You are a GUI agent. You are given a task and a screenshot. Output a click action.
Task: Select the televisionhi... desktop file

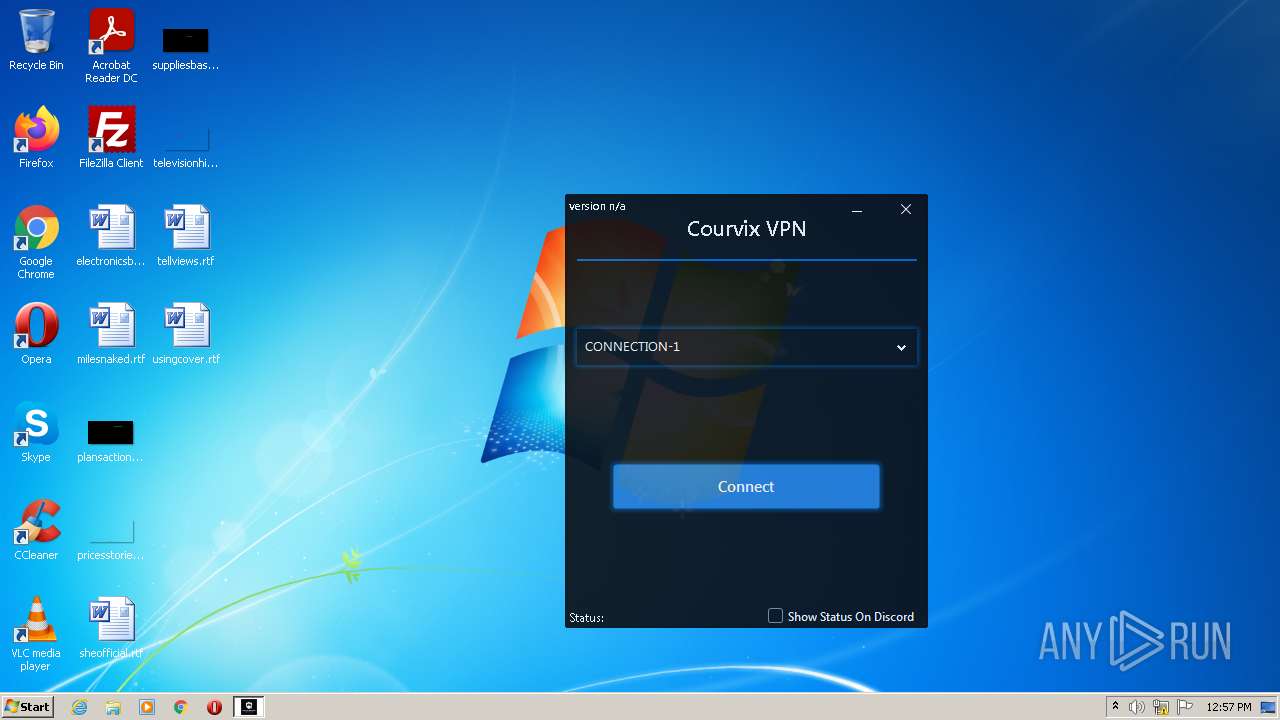pyautogui.click(x=186, y=145)
